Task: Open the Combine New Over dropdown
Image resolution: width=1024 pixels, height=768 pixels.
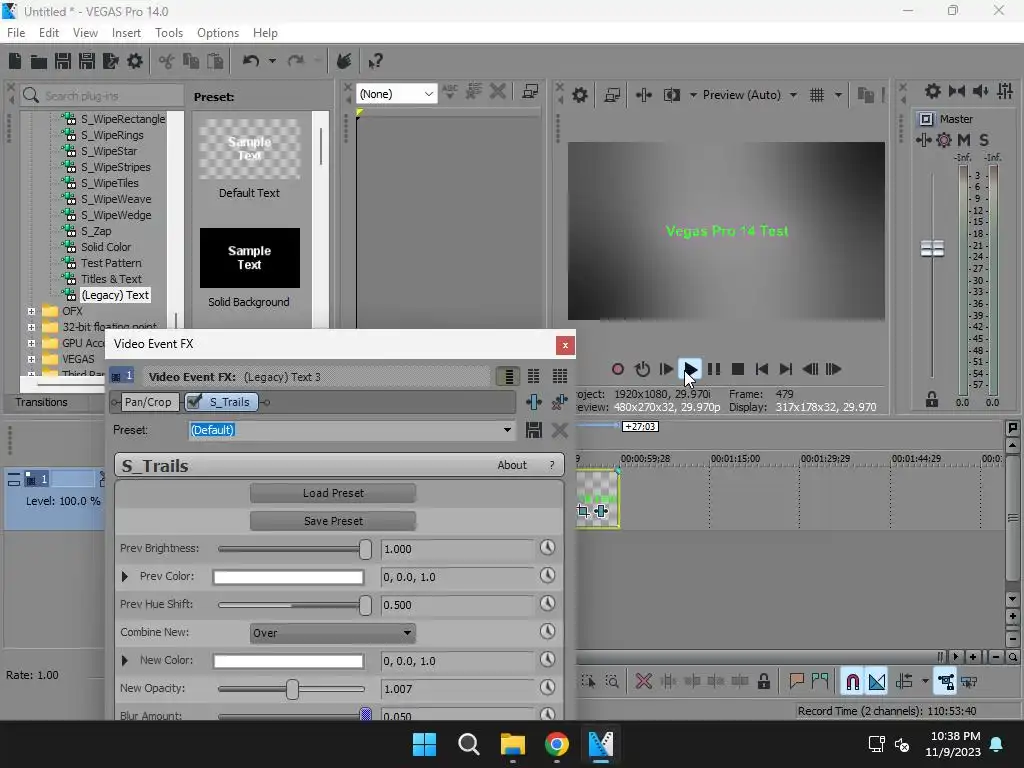Action: pyautogui.click(x=332, y=633)
